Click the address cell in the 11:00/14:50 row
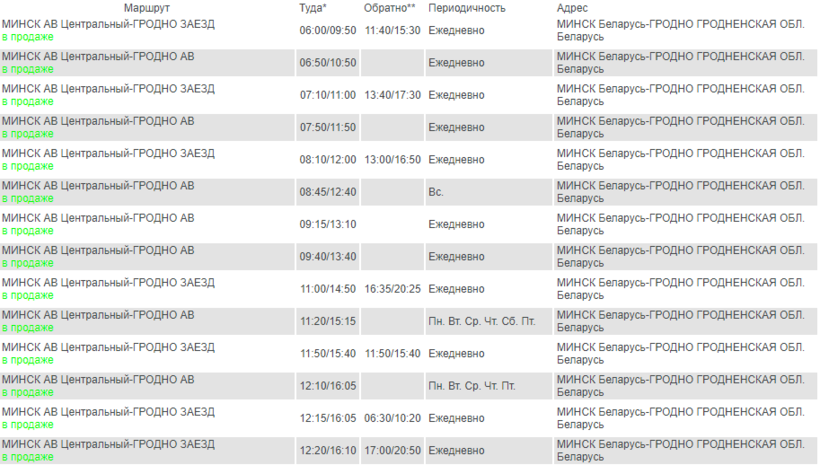 tap(680, 289)
